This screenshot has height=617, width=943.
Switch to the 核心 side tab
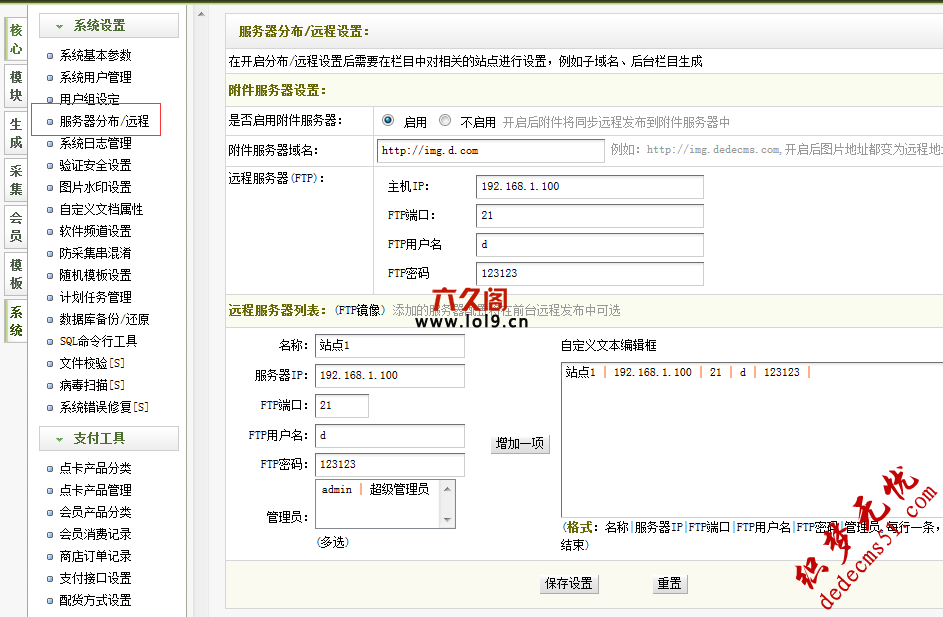click(16, 40)
